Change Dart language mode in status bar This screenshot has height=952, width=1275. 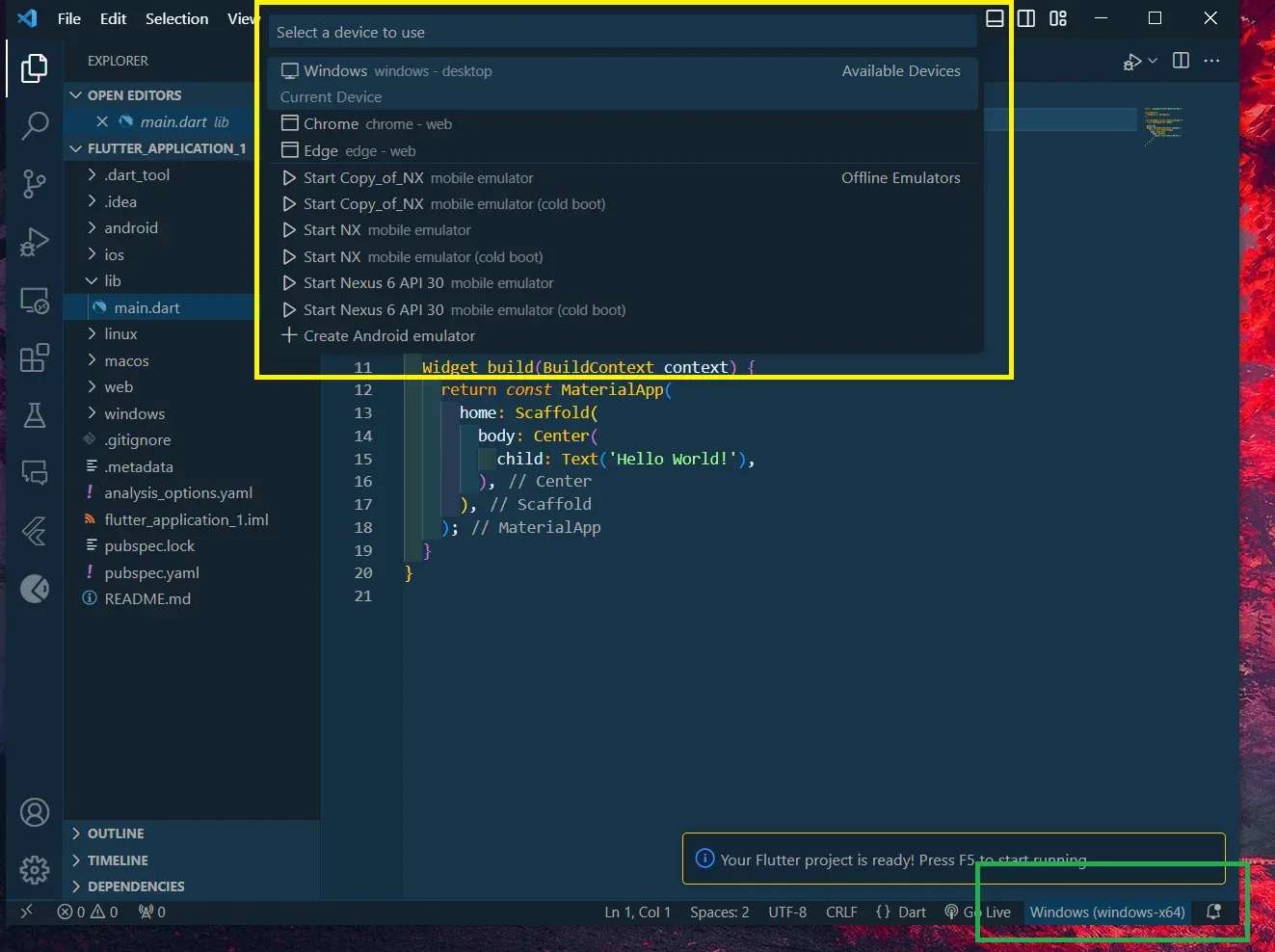tap(912, 912)
